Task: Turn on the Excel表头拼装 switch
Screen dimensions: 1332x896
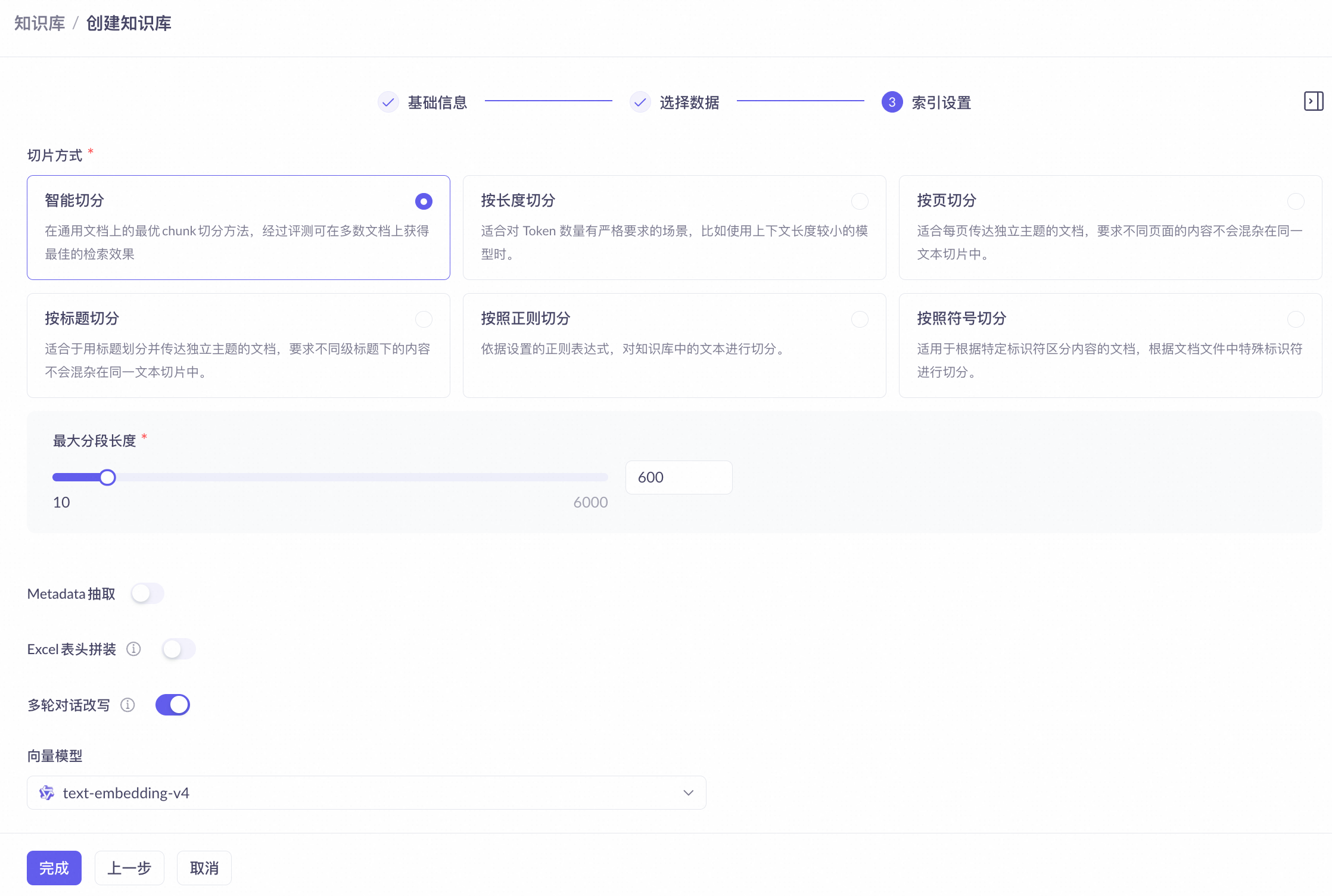Action: pyautogui.click(x=179, y=649)
